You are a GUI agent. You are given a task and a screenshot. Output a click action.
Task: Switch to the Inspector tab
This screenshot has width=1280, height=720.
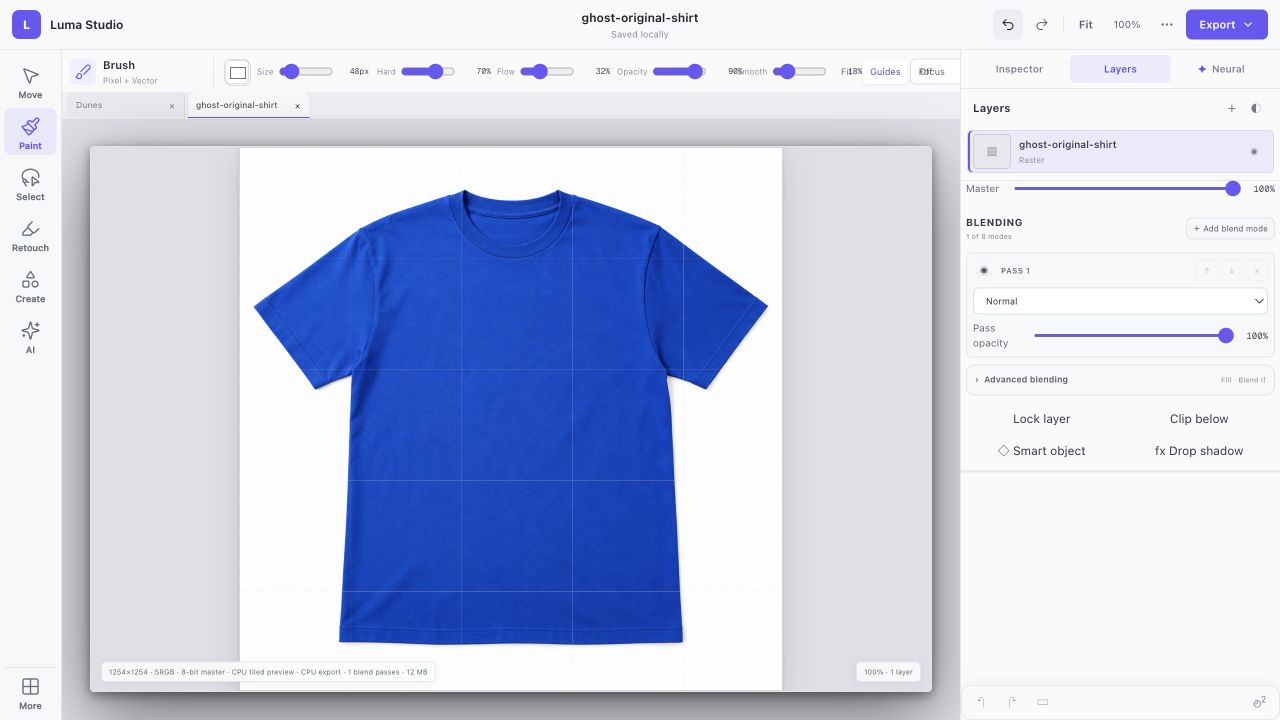tap(1019, 69)
